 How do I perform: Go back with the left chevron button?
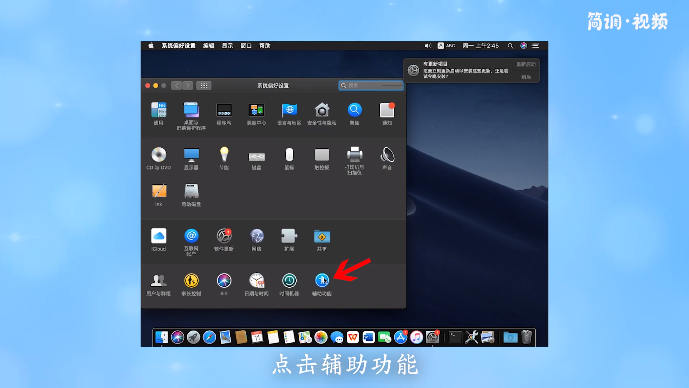pos(177,85)
